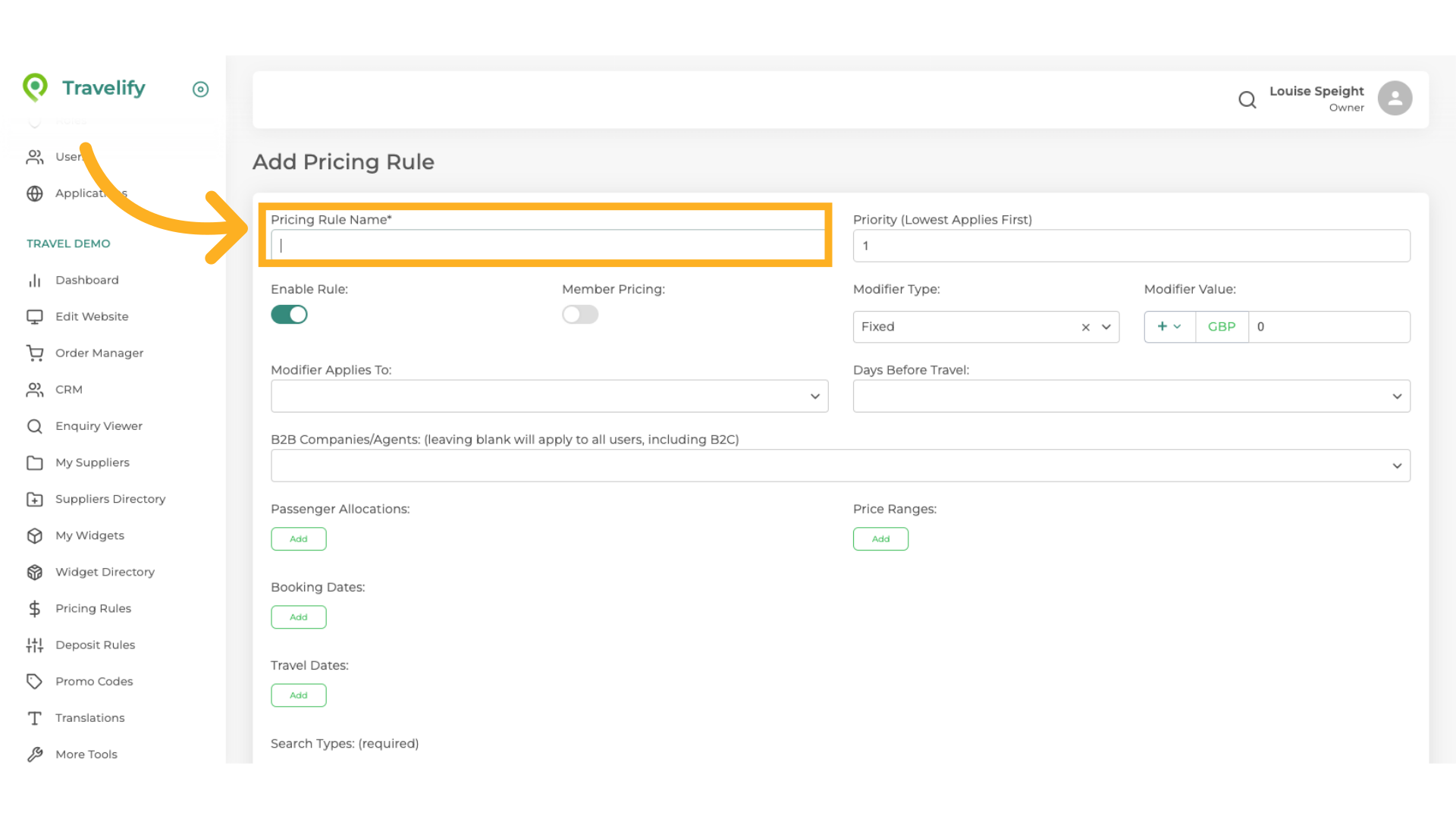Click the Promo Codes tag icon
This screenshot has height=819, width=1456.
tap(35, 681)
